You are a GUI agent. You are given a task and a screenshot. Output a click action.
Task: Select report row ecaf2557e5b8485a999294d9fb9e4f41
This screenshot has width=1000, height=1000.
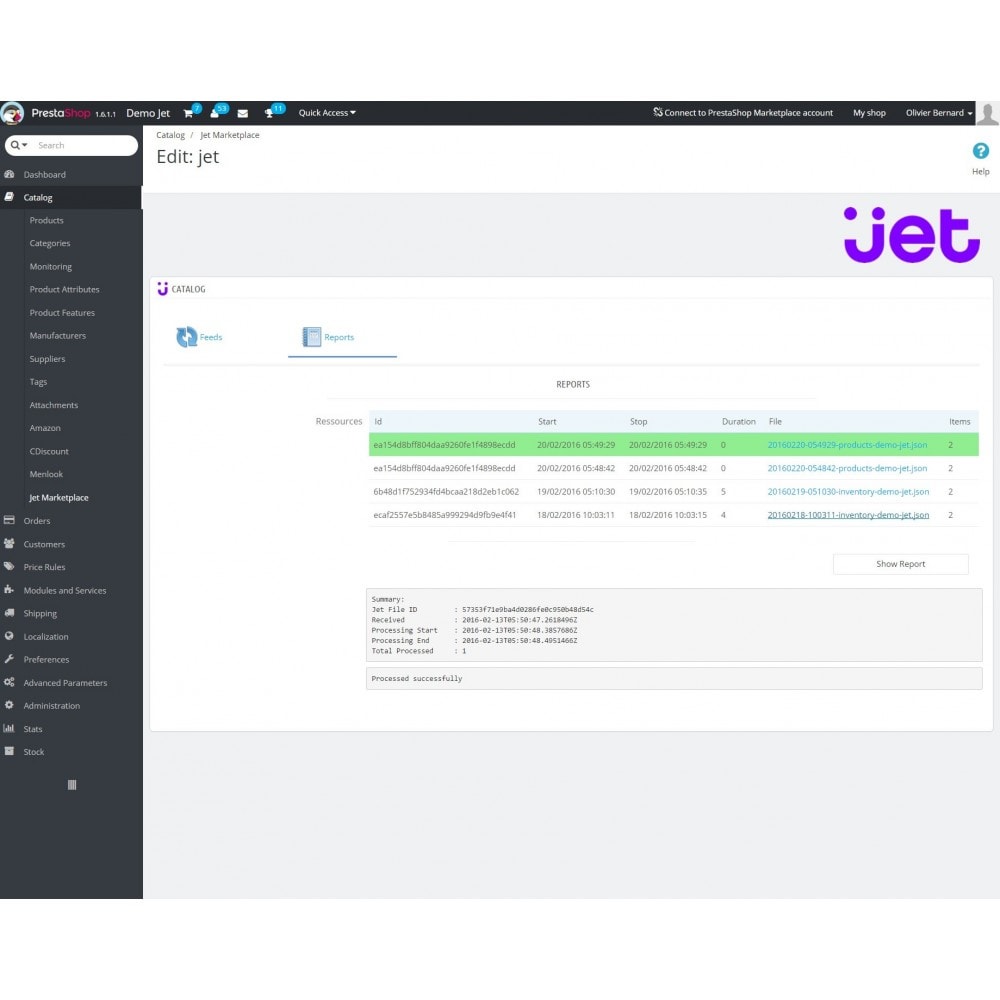(x=673, y=515)
